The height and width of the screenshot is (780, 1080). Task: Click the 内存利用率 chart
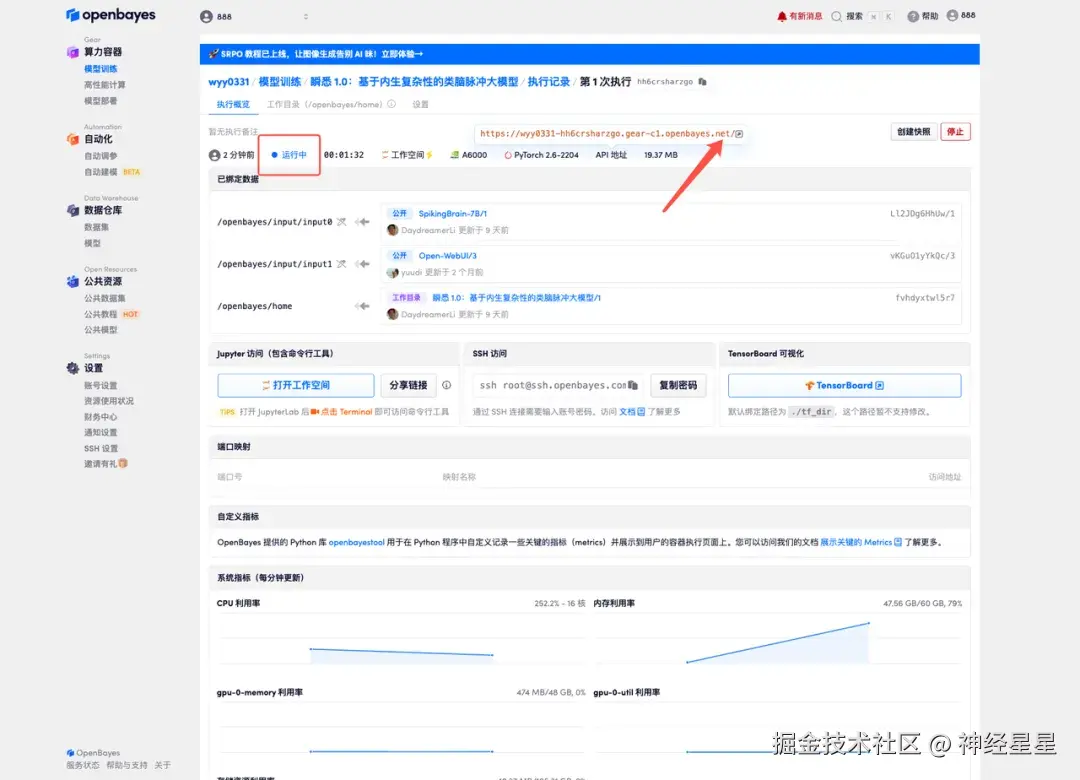(778, 641)
